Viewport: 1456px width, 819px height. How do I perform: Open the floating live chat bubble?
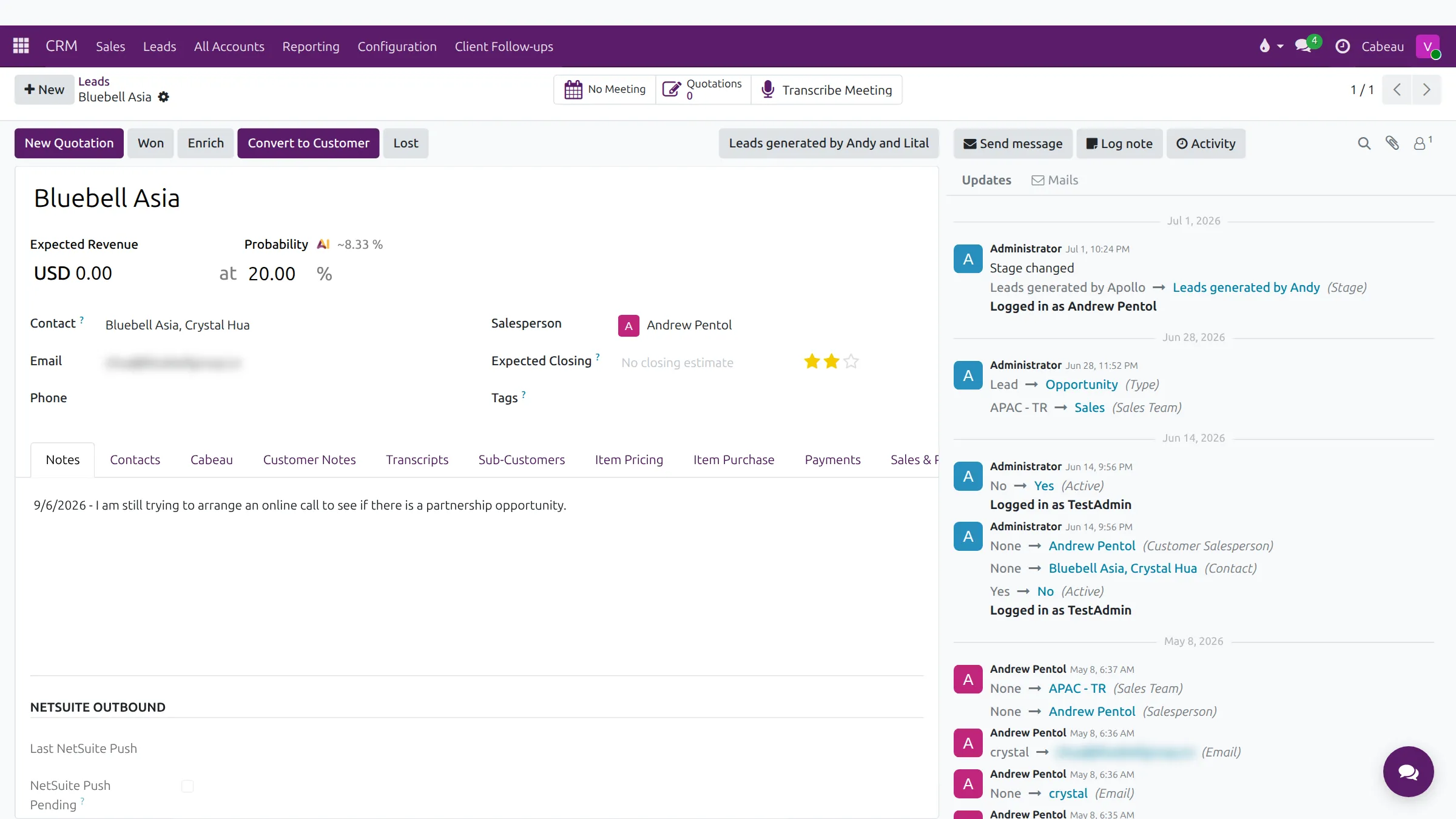click(1408, 772)
